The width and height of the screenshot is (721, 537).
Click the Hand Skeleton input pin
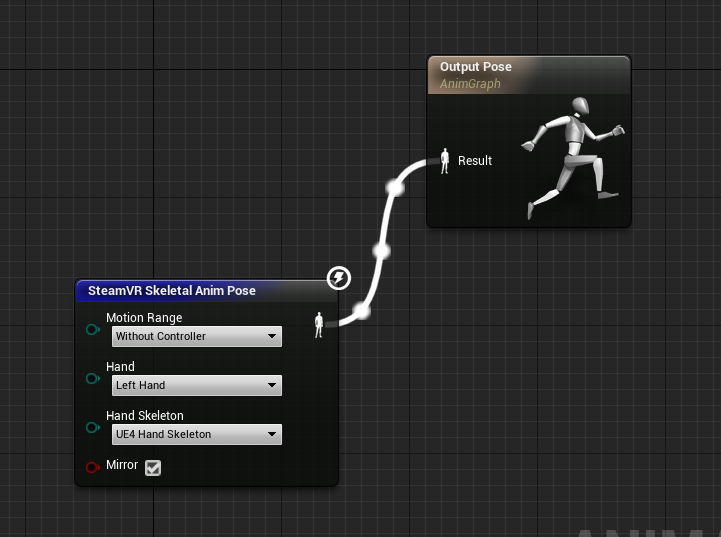[x=93, y=428]
